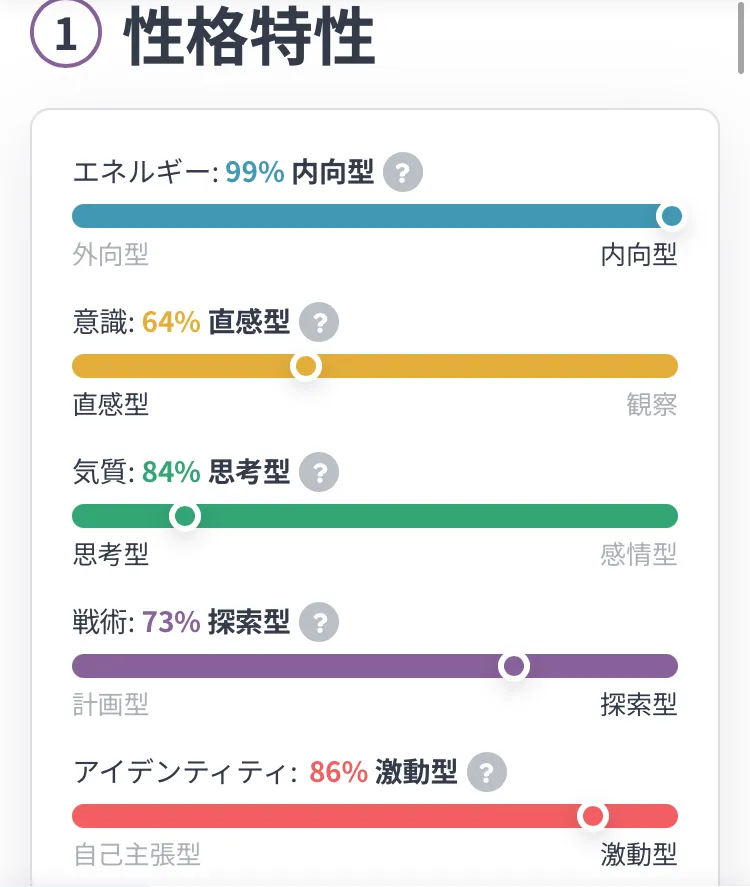Click the 感情型 label under the green bar
The image size is (750, 887).
coord(638,554)
